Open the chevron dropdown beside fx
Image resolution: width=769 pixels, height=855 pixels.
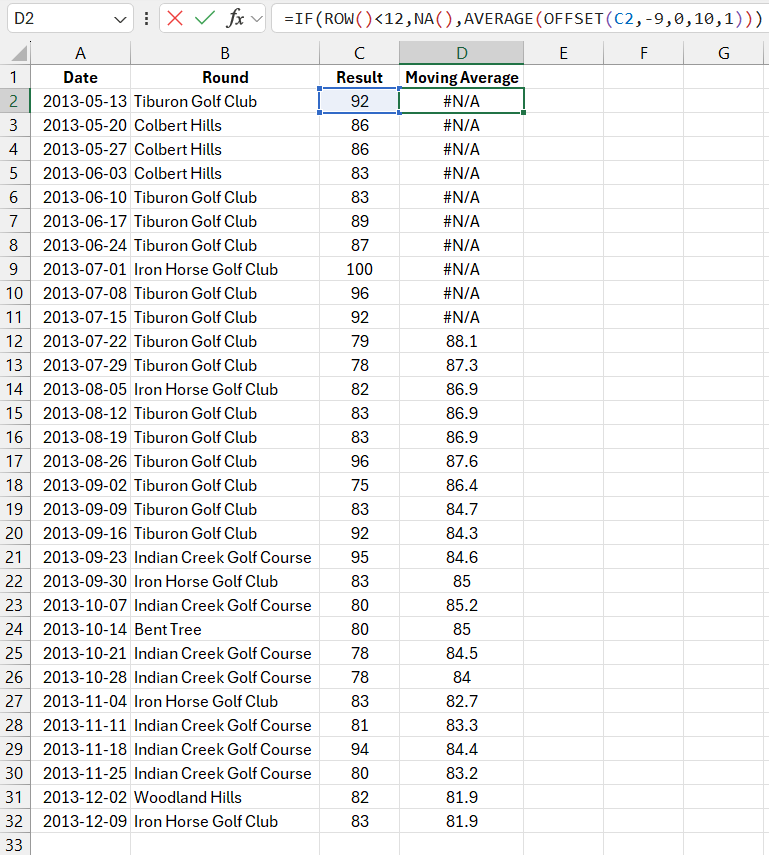coord(256,19)
